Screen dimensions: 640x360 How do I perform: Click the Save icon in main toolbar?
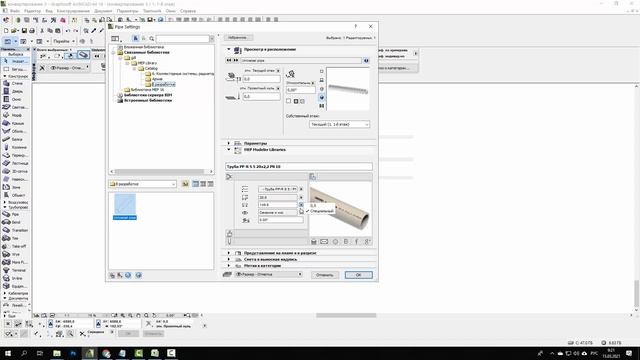pyautogui.click(x=24, y=31)
